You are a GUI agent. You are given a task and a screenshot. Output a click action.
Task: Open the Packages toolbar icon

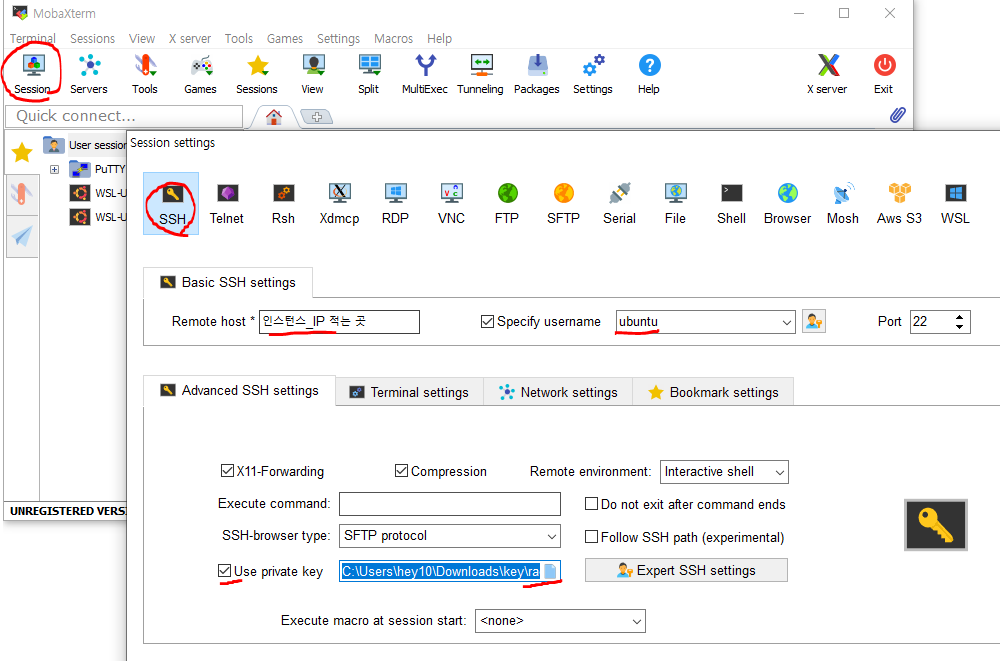[x=537, y=74]
